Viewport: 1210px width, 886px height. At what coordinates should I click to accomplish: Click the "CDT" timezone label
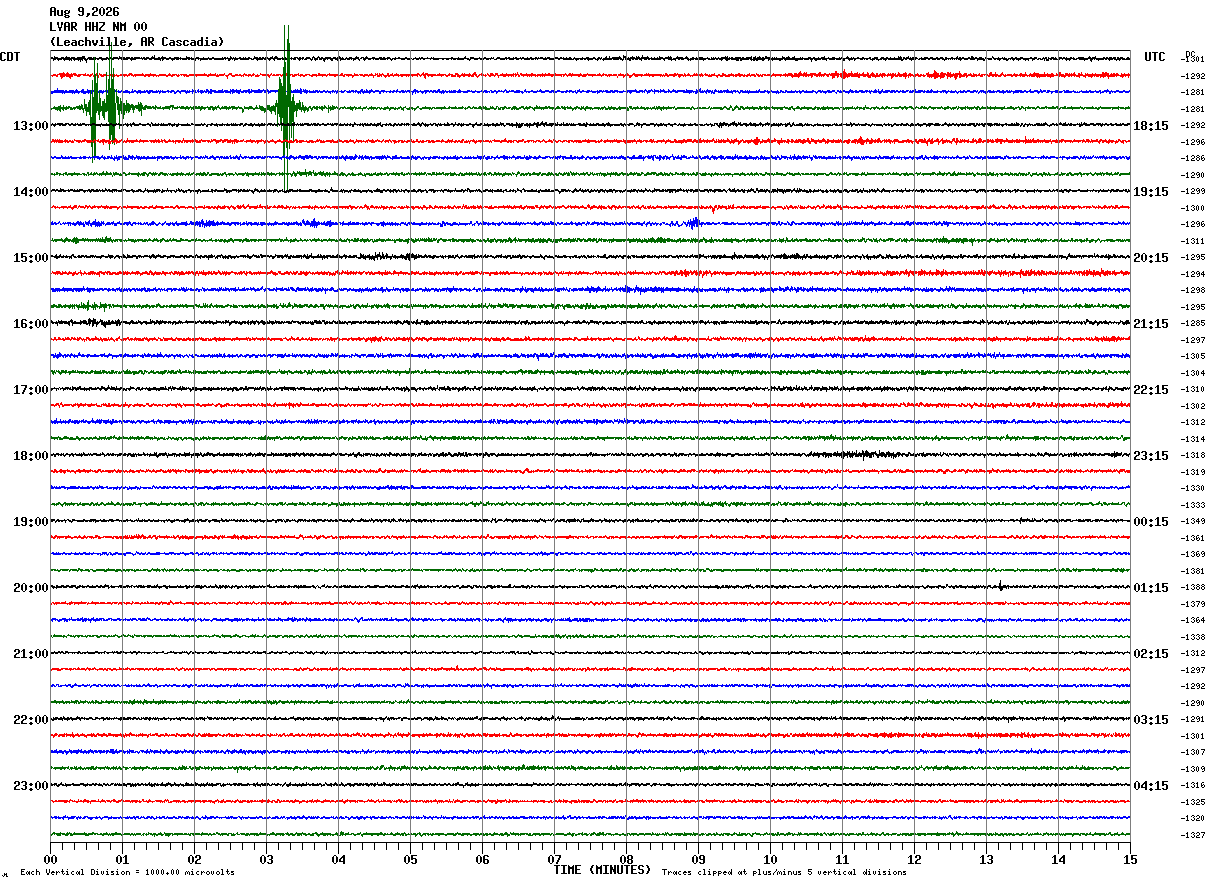(x=10, y=57)
